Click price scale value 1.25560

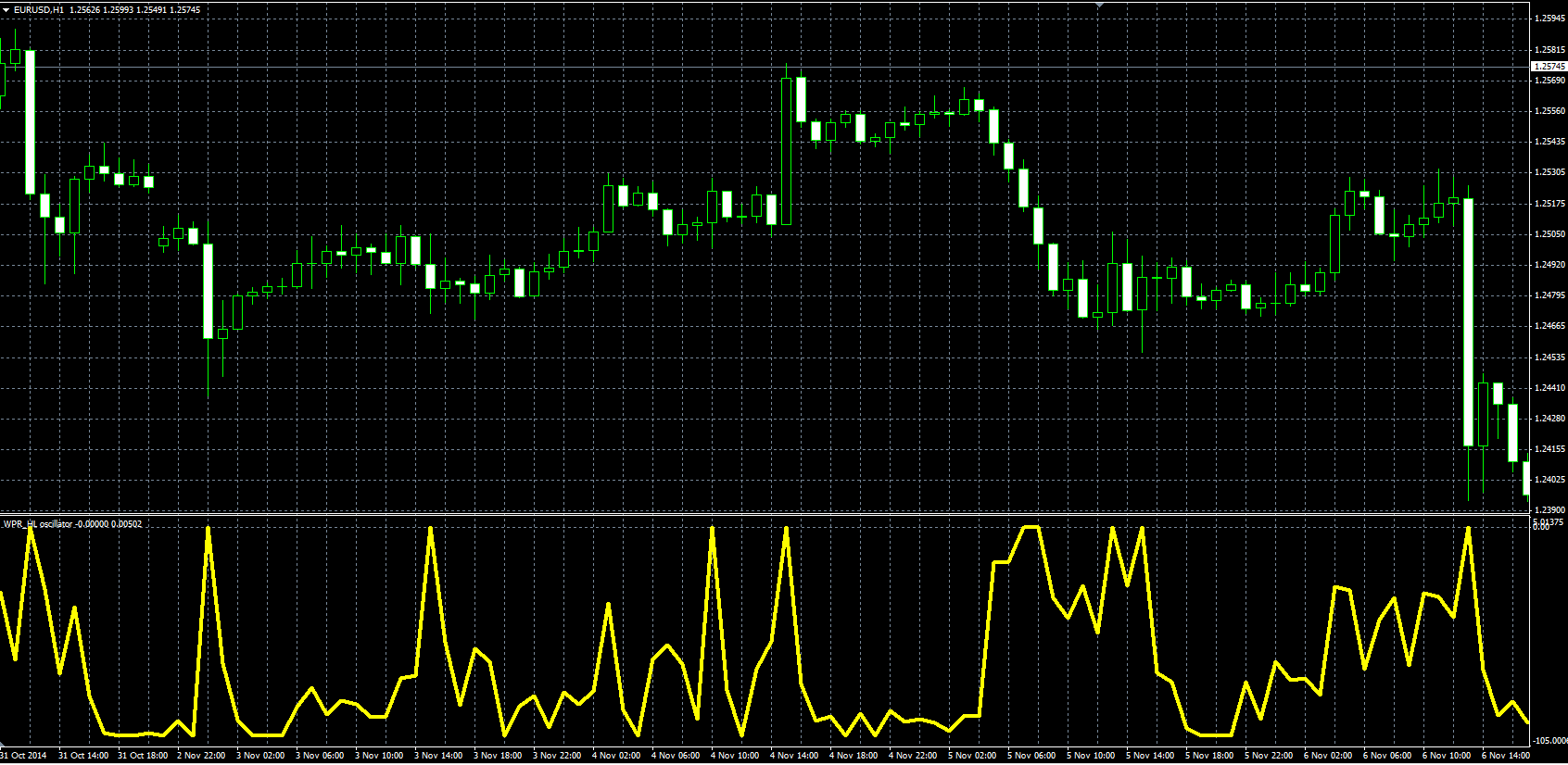[1549, 111]
